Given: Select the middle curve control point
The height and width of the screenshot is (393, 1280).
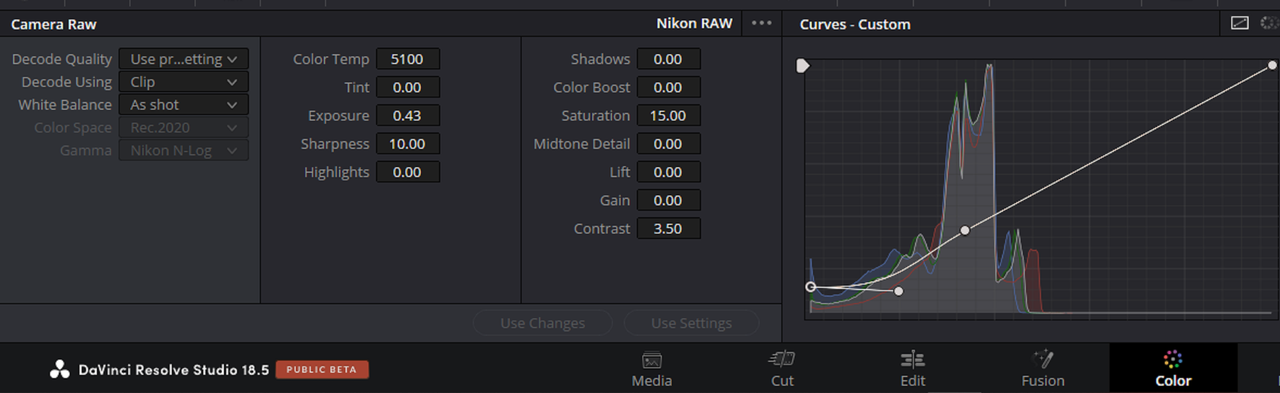Looking at the screenshot, I should [965, 230].
